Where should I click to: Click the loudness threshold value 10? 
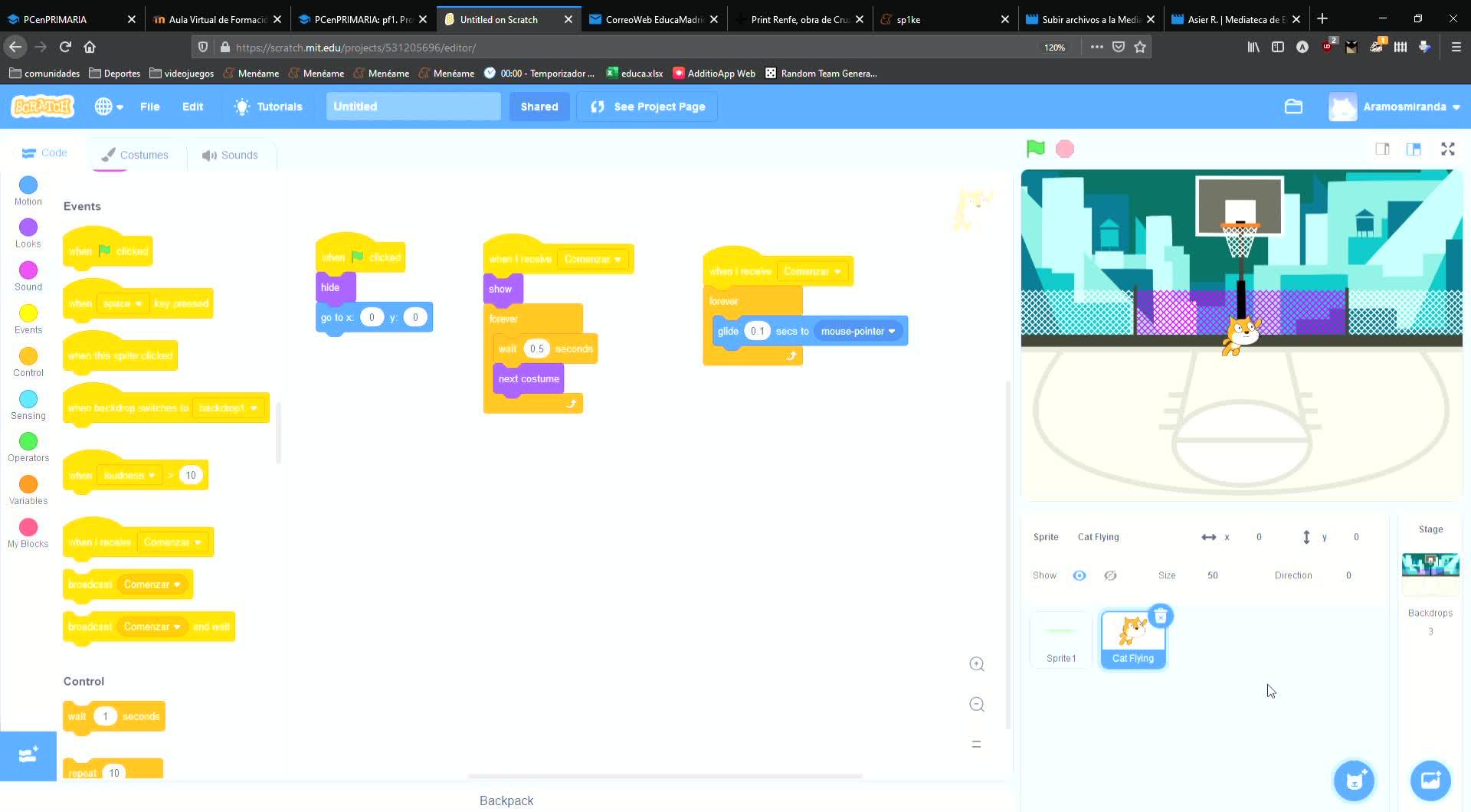click(x=191, y=475)
